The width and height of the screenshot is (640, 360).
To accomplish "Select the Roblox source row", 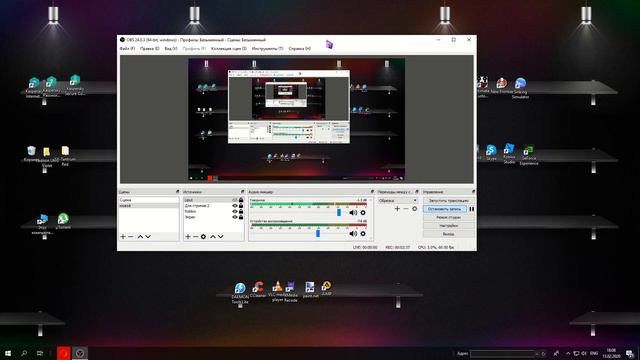I will coord(214,211).
